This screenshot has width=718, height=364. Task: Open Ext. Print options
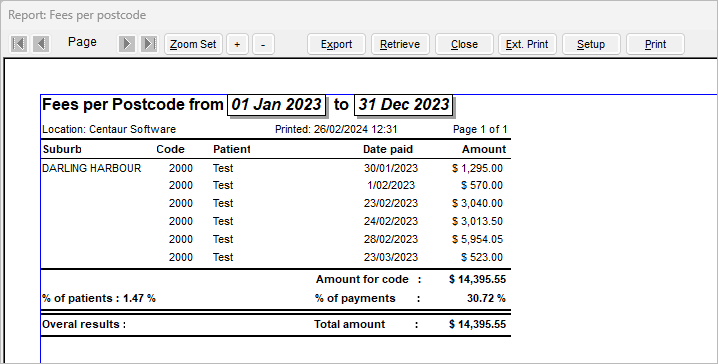coord(528,44)
